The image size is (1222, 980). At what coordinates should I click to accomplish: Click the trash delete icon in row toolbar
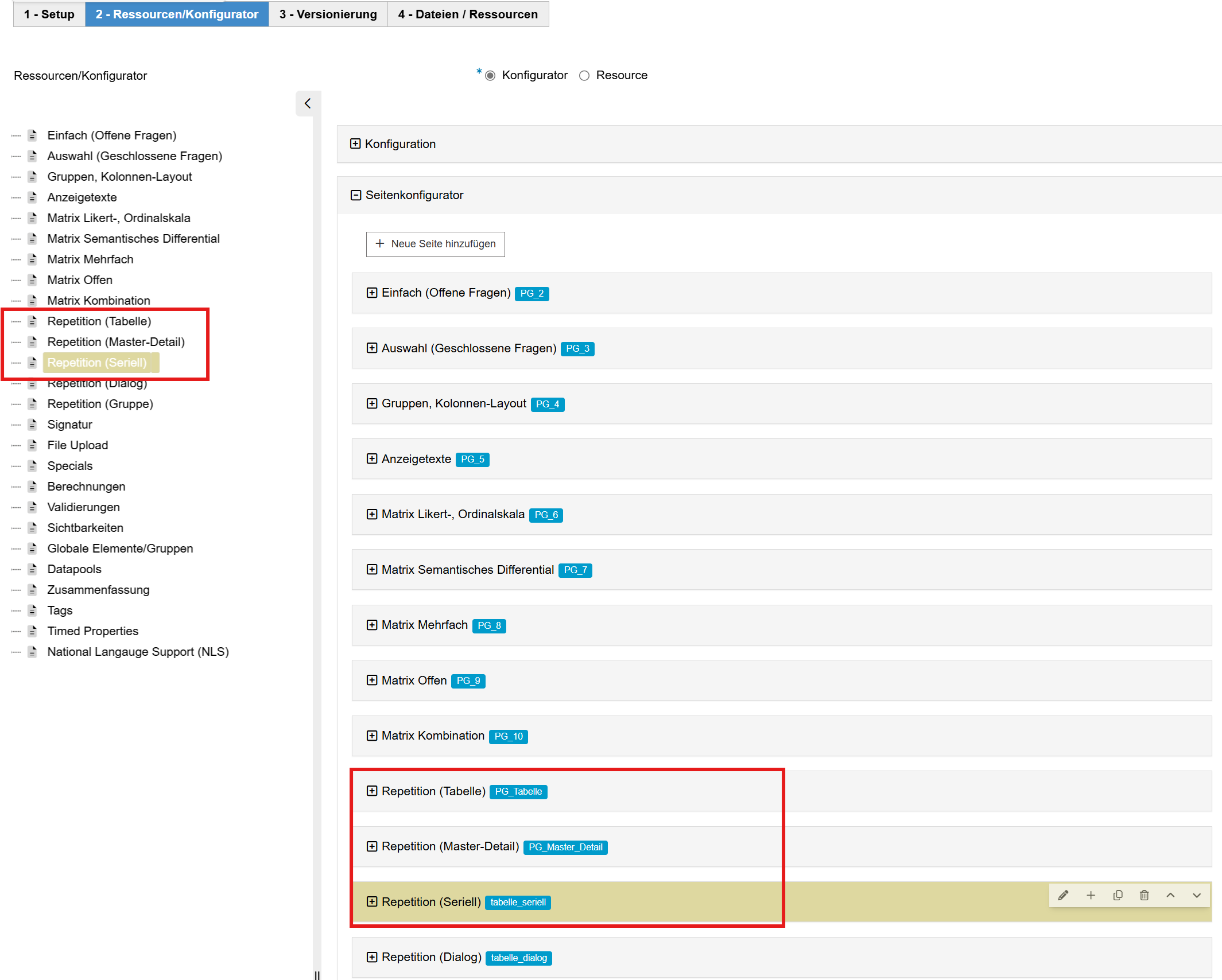pos(1144,895)
